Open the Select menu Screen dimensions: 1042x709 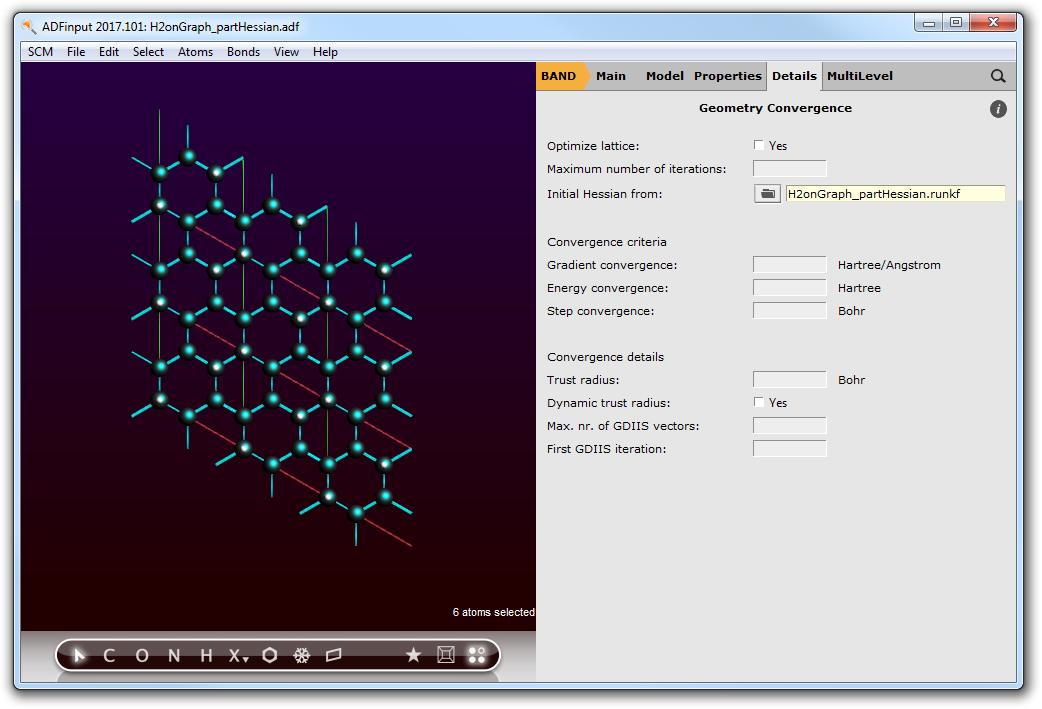pyautogui.click(x=148, y=52)
